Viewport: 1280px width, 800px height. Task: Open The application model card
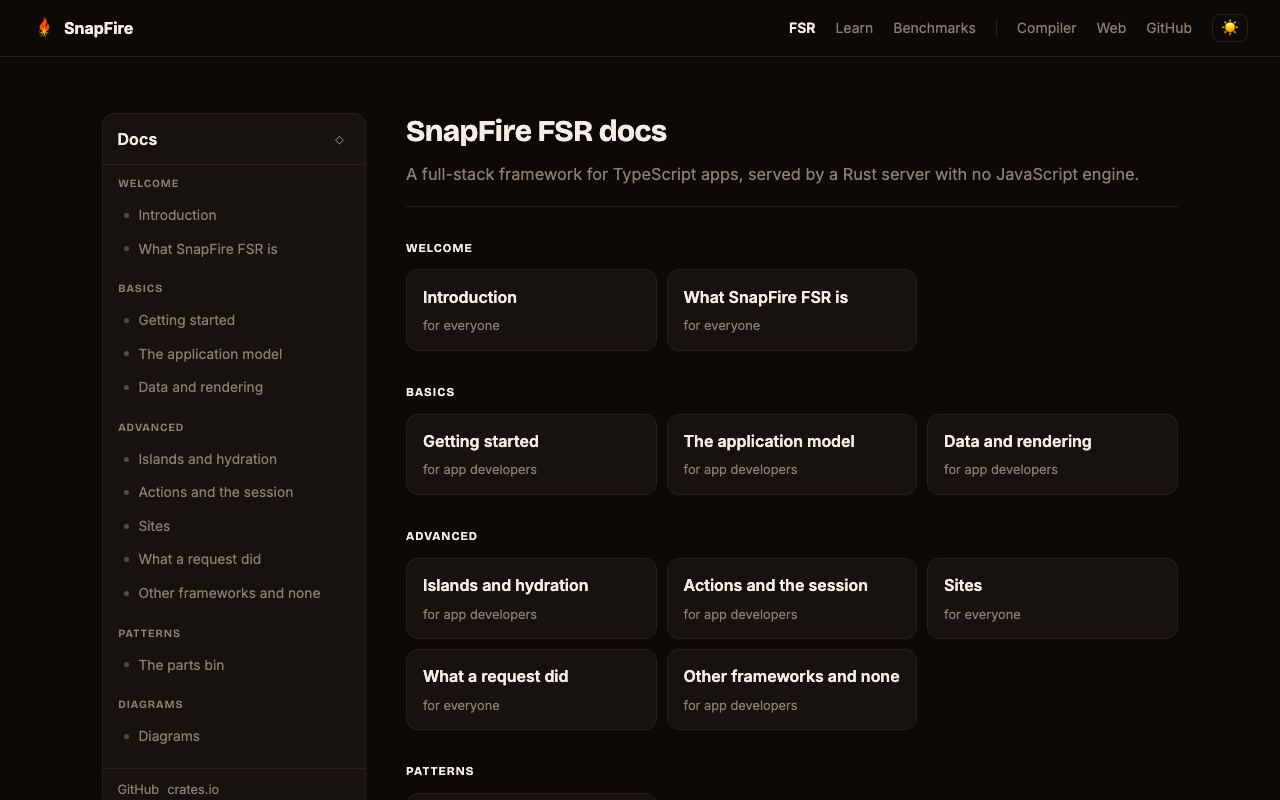pyautogui.click(x=792, y=454)
